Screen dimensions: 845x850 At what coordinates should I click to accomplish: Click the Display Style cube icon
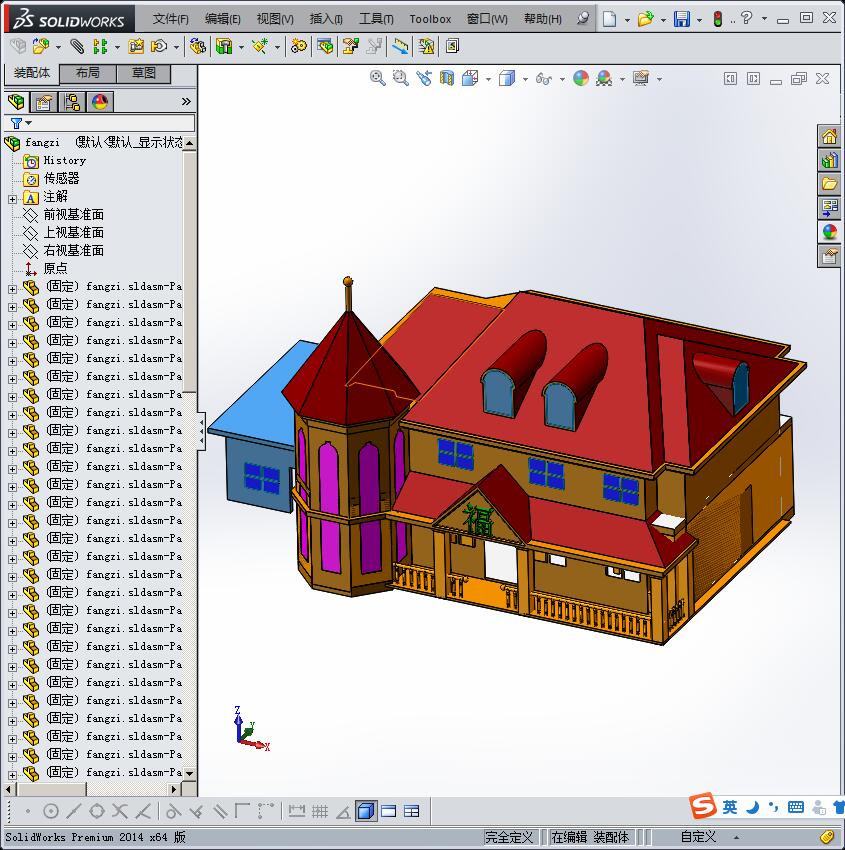507,78
